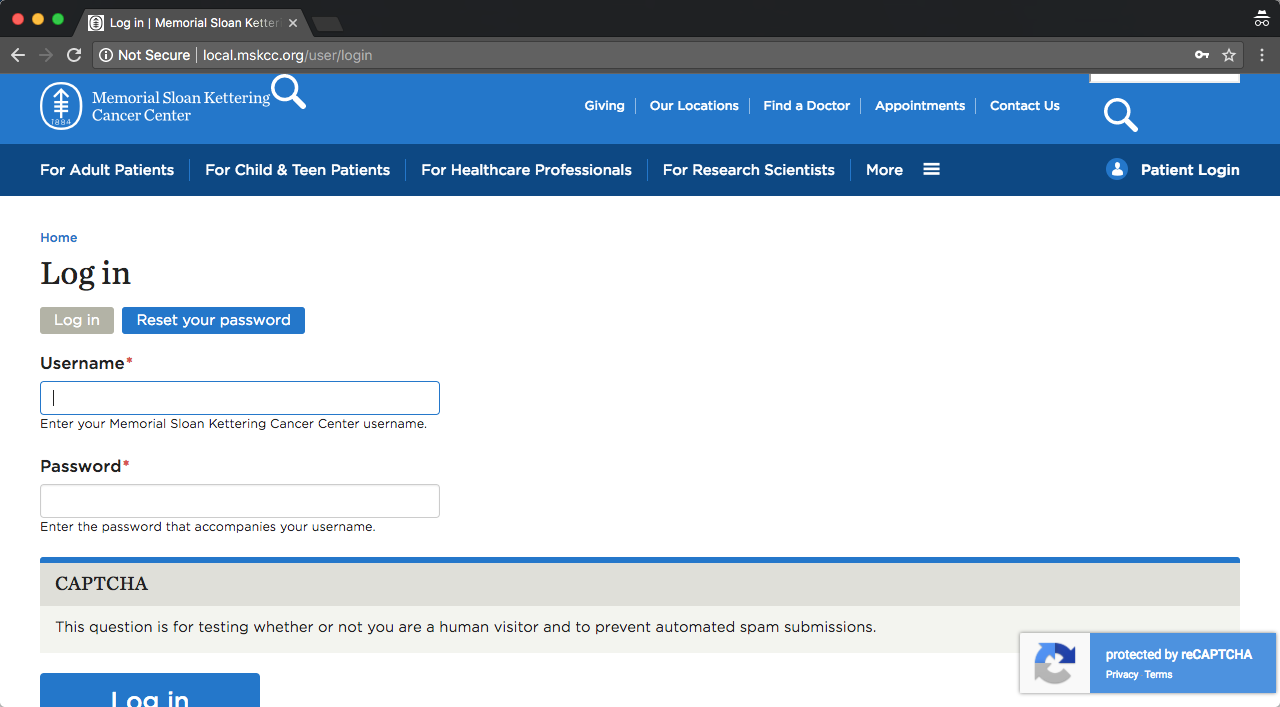
Task: Click the 'This question is for testing' CAPTCHA description
Action: [465, 628]
